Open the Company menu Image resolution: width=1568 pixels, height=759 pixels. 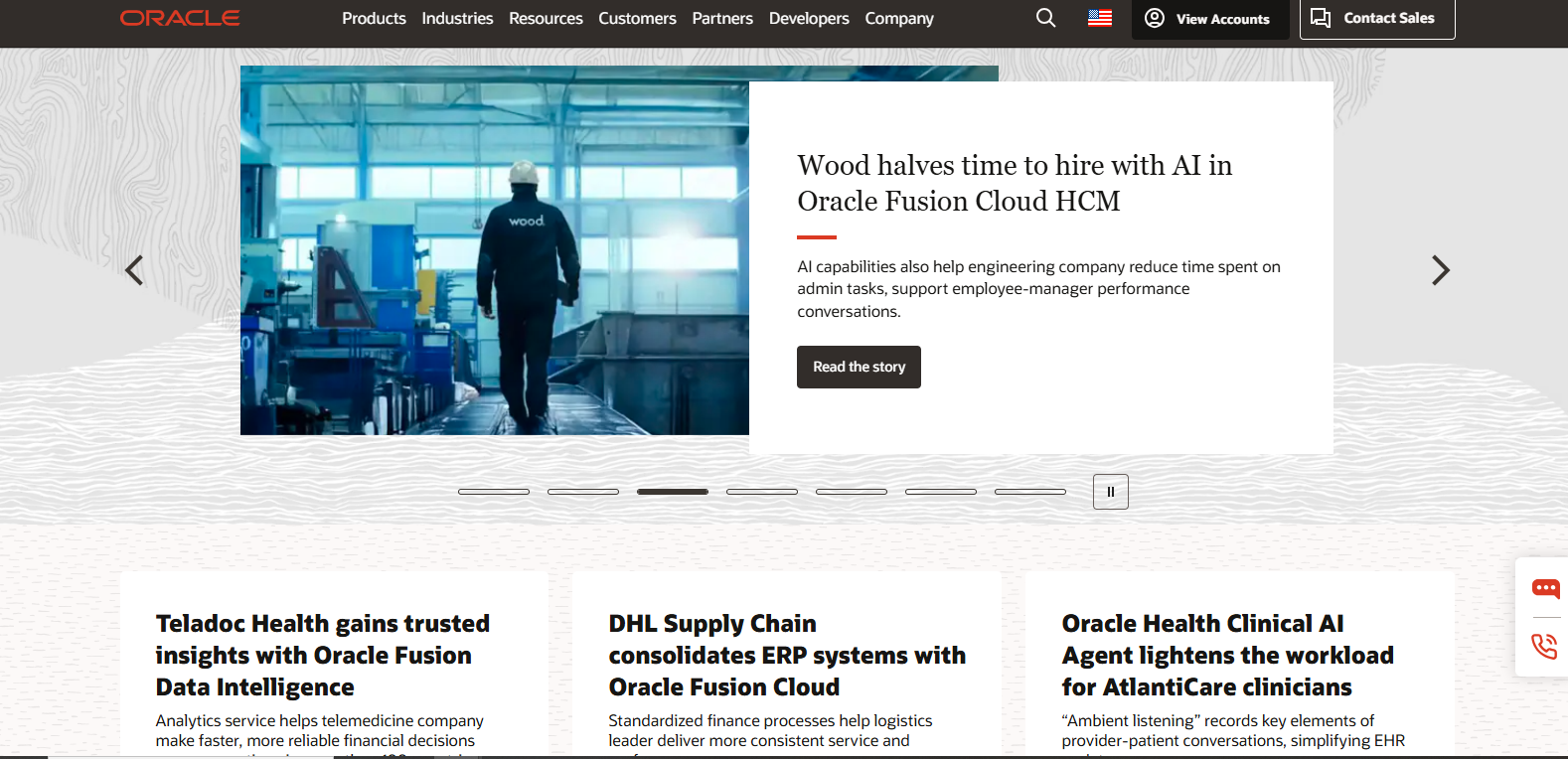899,18
